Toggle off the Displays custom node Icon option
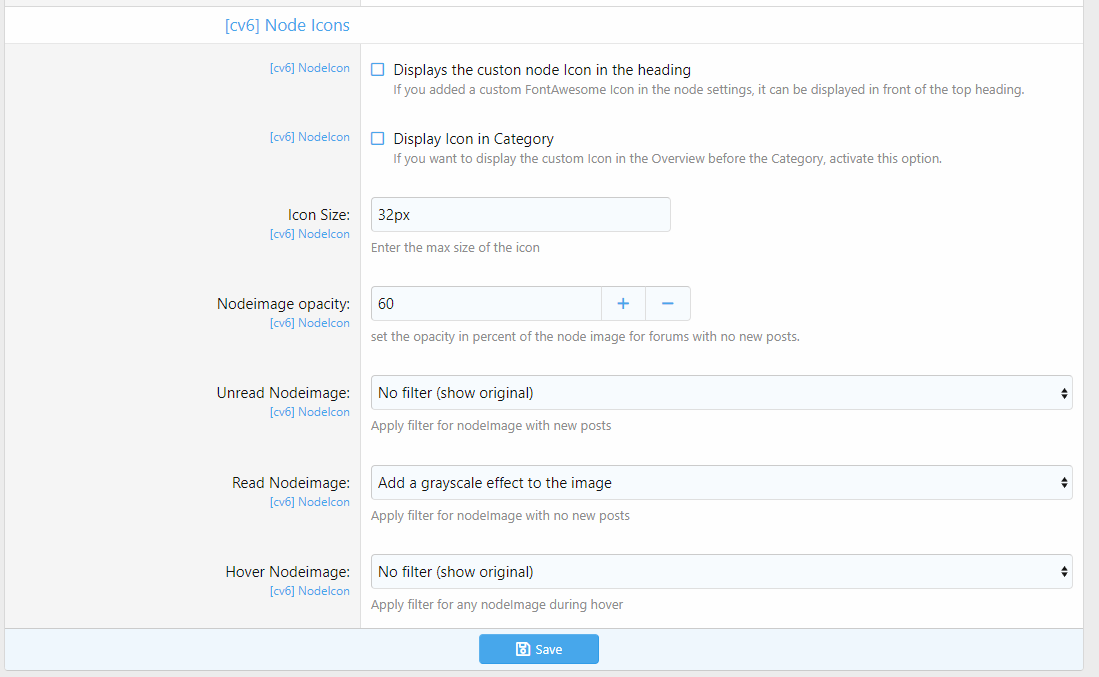 pyautogui.click(x=377, y=69)
